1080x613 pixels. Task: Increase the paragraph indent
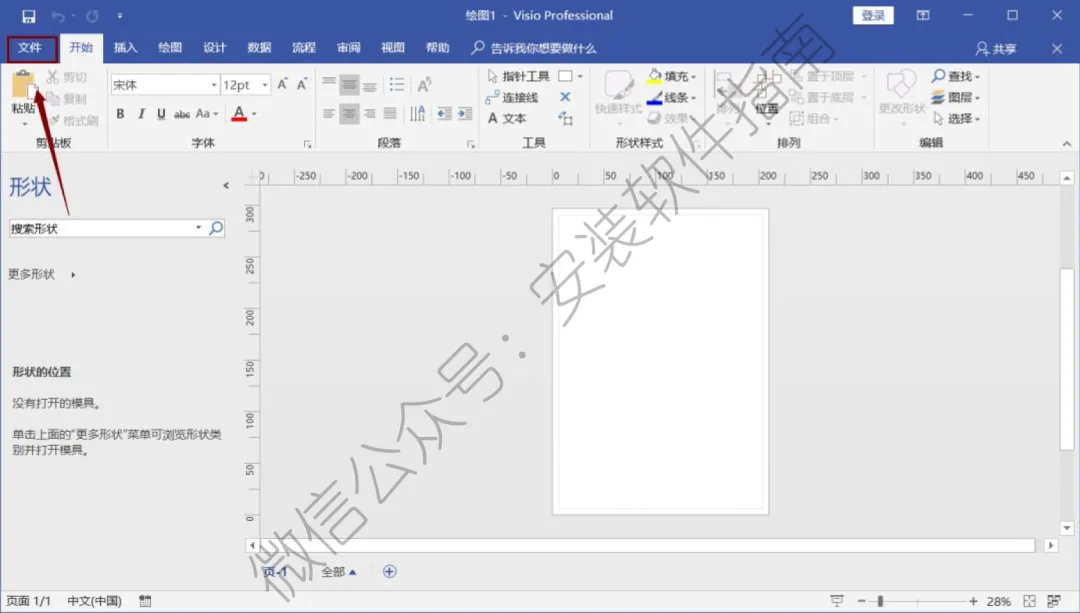pyautogui.click(x=466, y=114)
